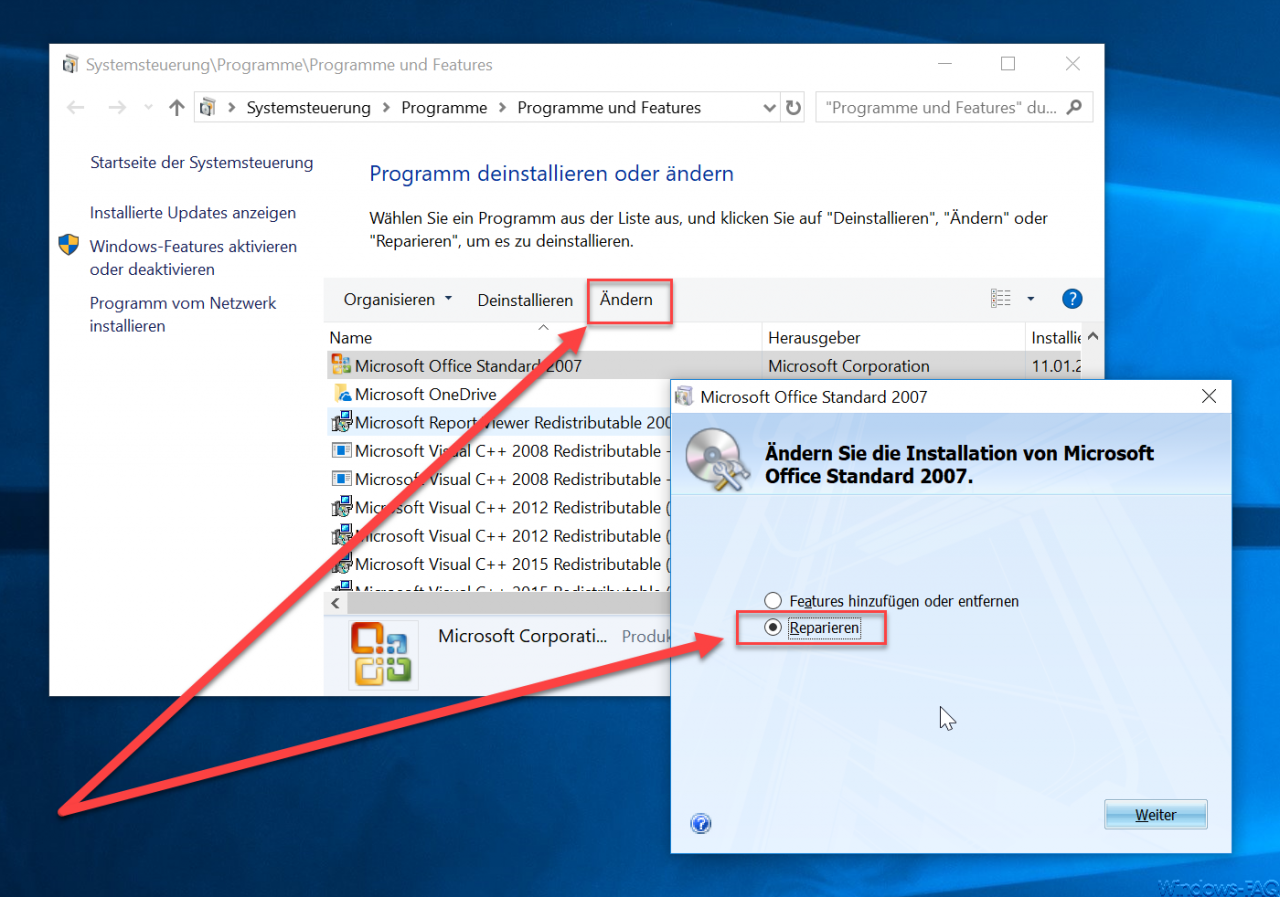Click the Forward navigation arrow
1280x897 pixels.
click(117, 107)
